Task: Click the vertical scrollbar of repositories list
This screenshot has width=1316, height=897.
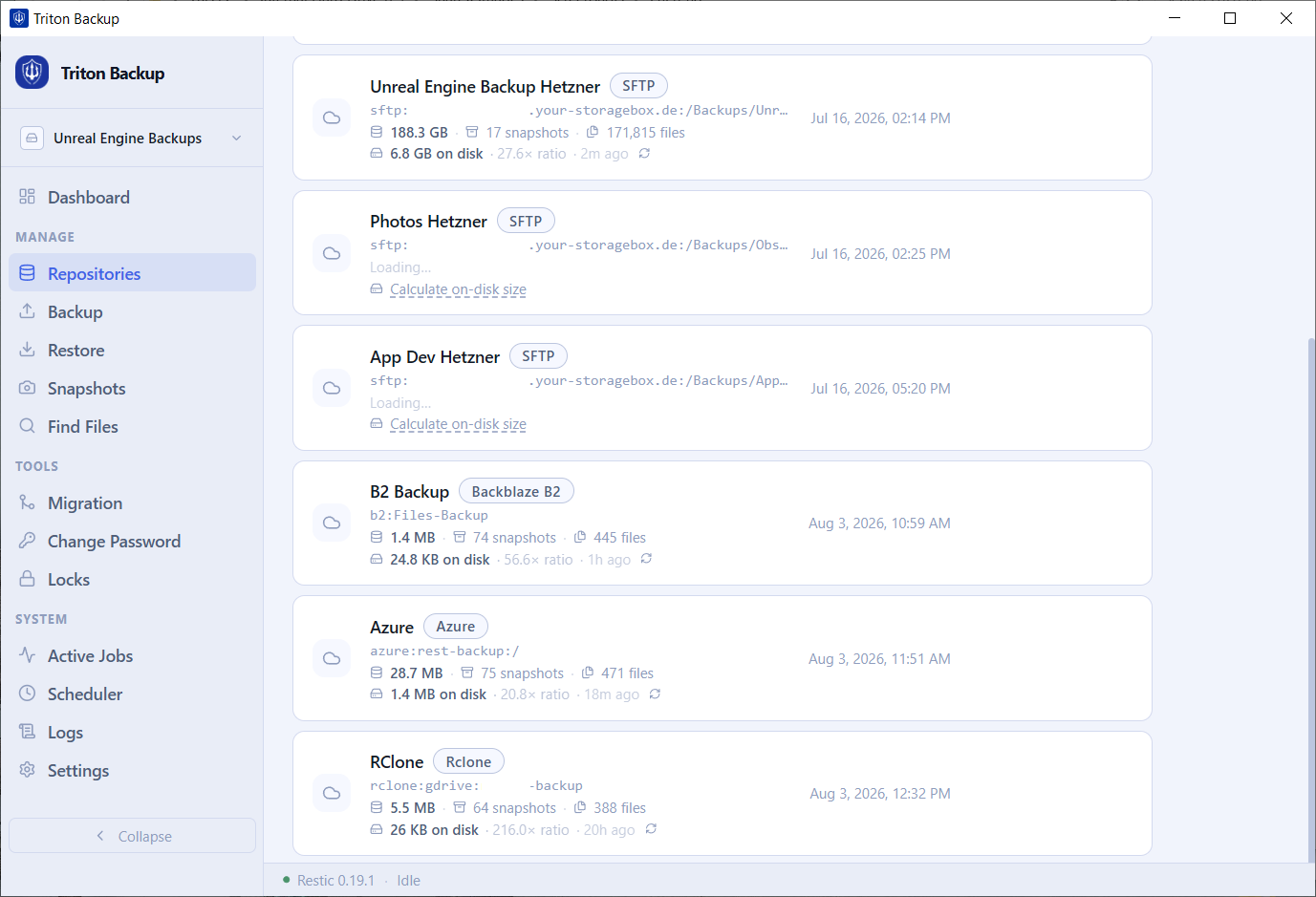Action: pyautogui.click(x=1311, y=599)
